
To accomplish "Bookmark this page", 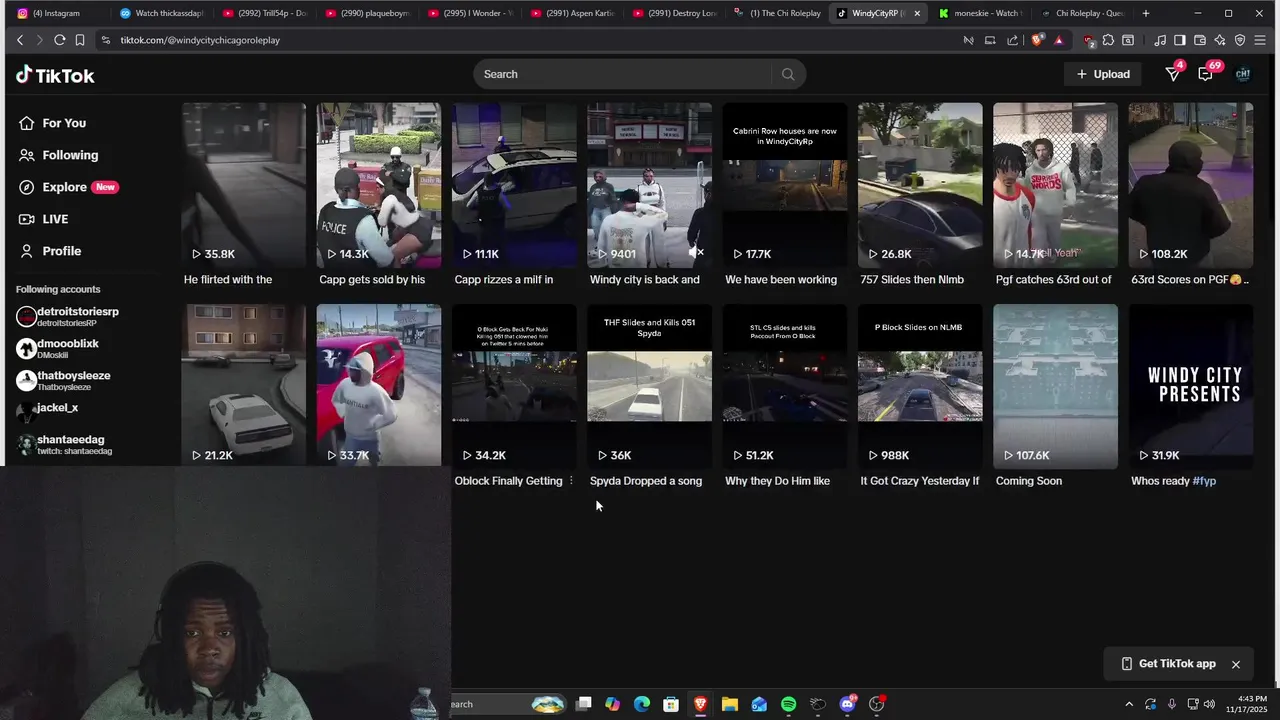I will coord(80,40).
